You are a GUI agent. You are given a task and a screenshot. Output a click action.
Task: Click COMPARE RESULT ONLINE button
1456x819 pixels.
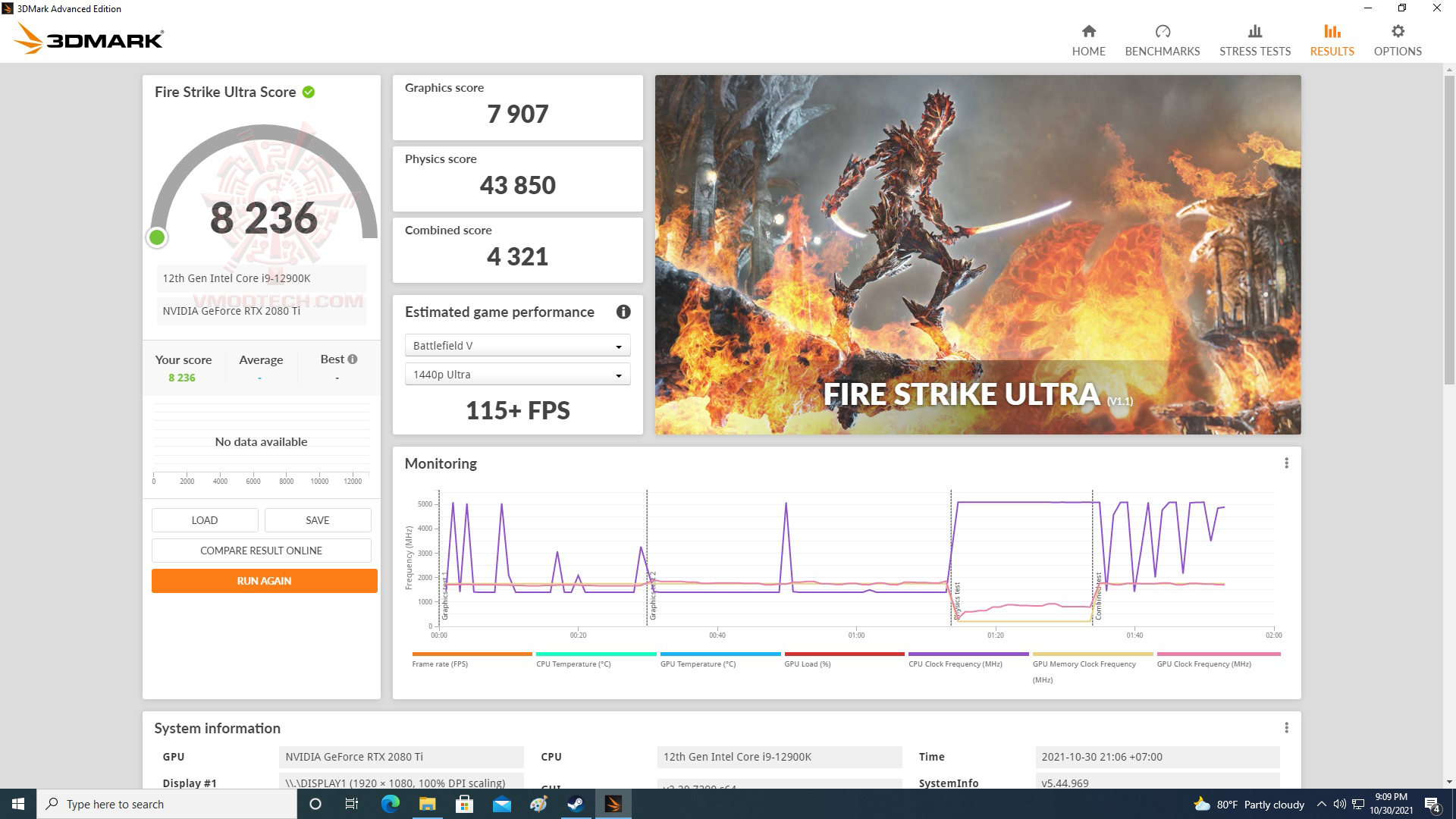[261, 551]
